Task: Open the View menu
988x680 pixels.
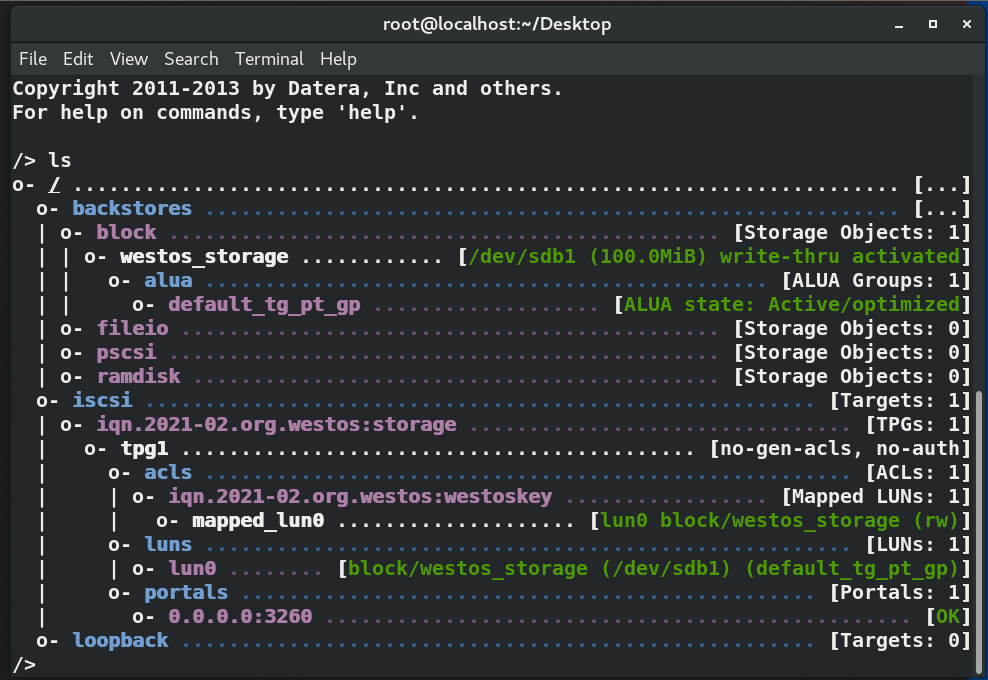Action: [129, 59]
